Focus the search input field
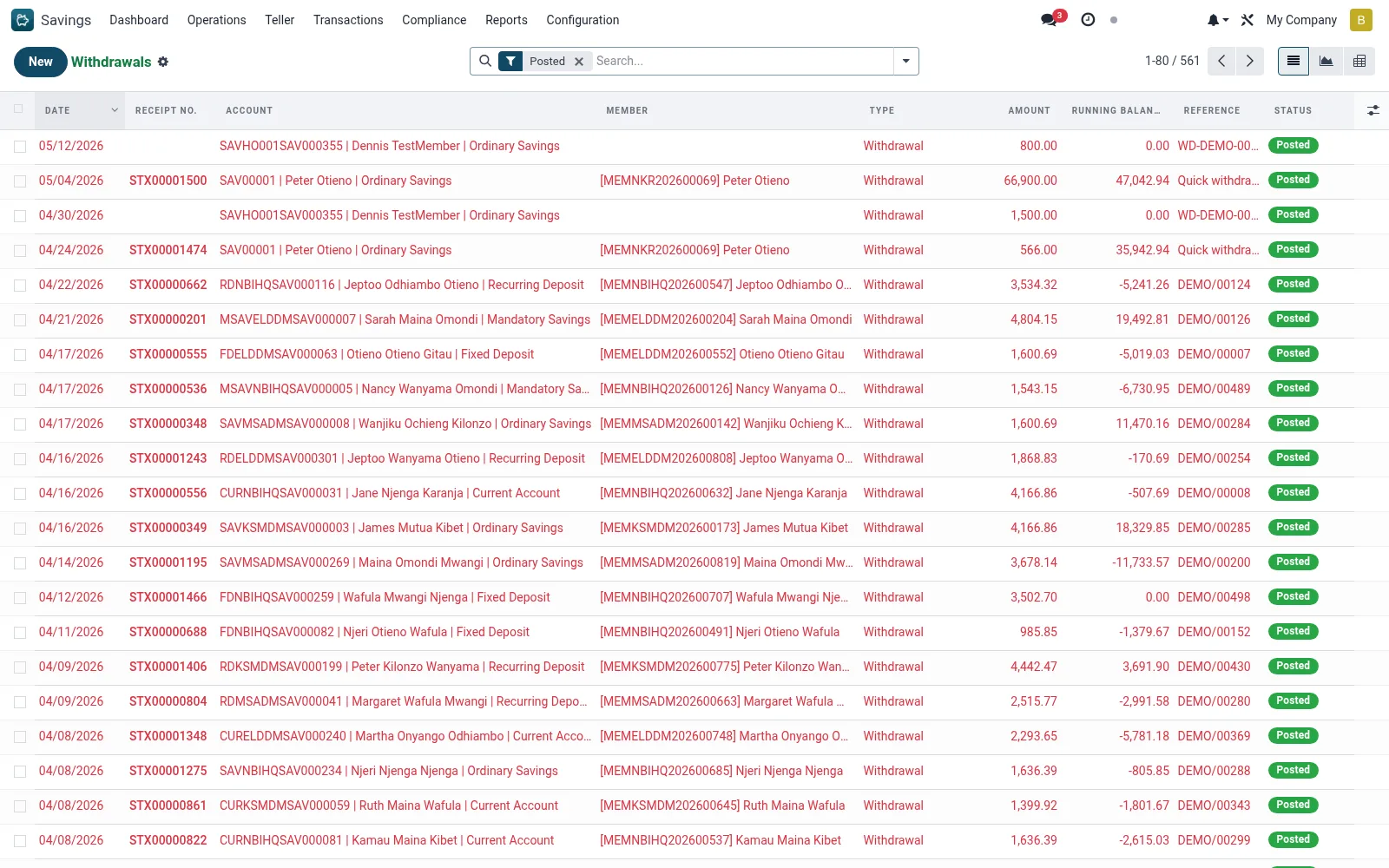The image size is (1389, 868). 742,61
